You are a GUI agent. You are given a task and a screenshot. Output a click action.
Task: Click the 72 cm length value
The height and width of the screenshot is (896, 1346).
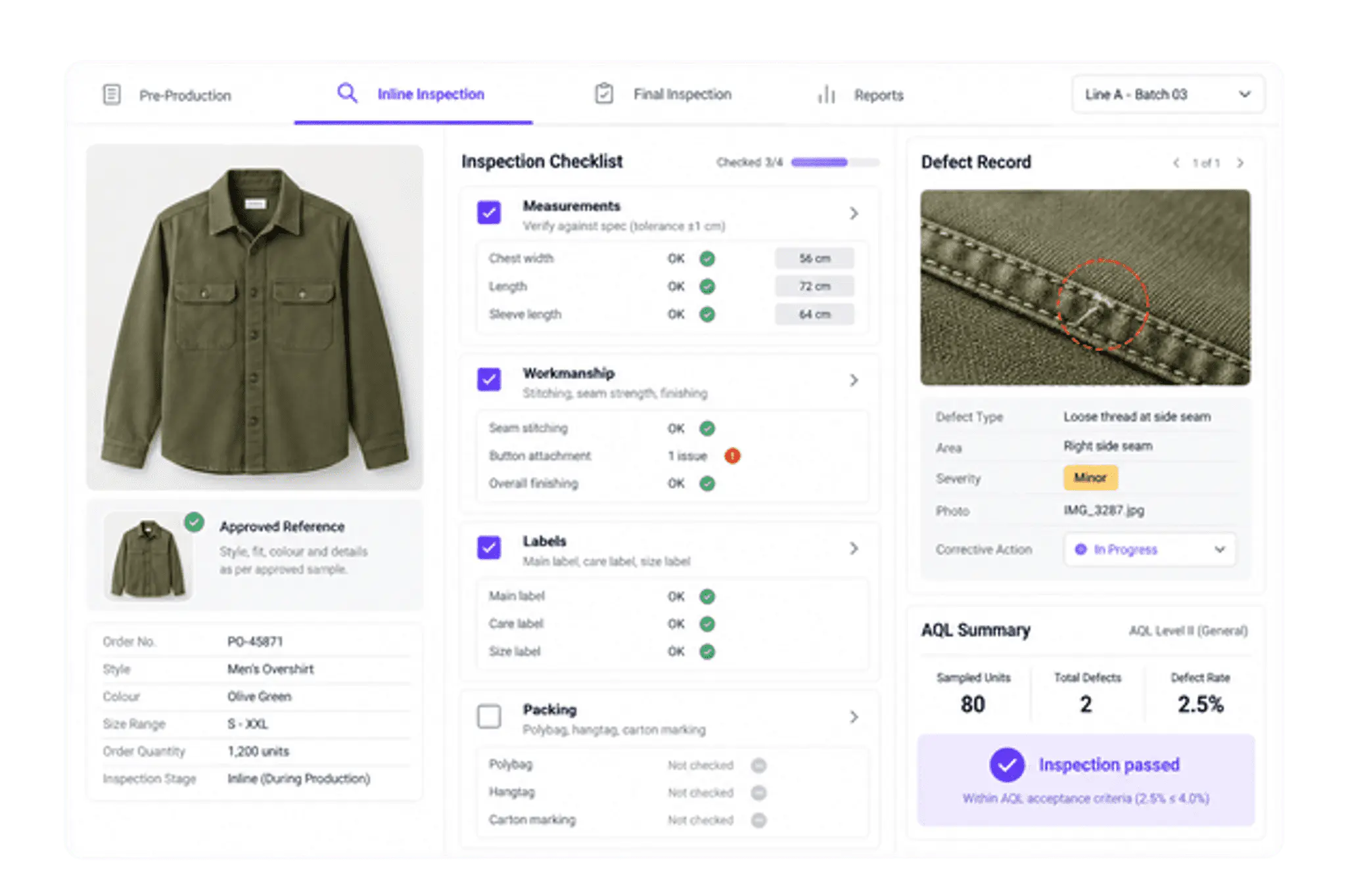(x=814, y=286)
